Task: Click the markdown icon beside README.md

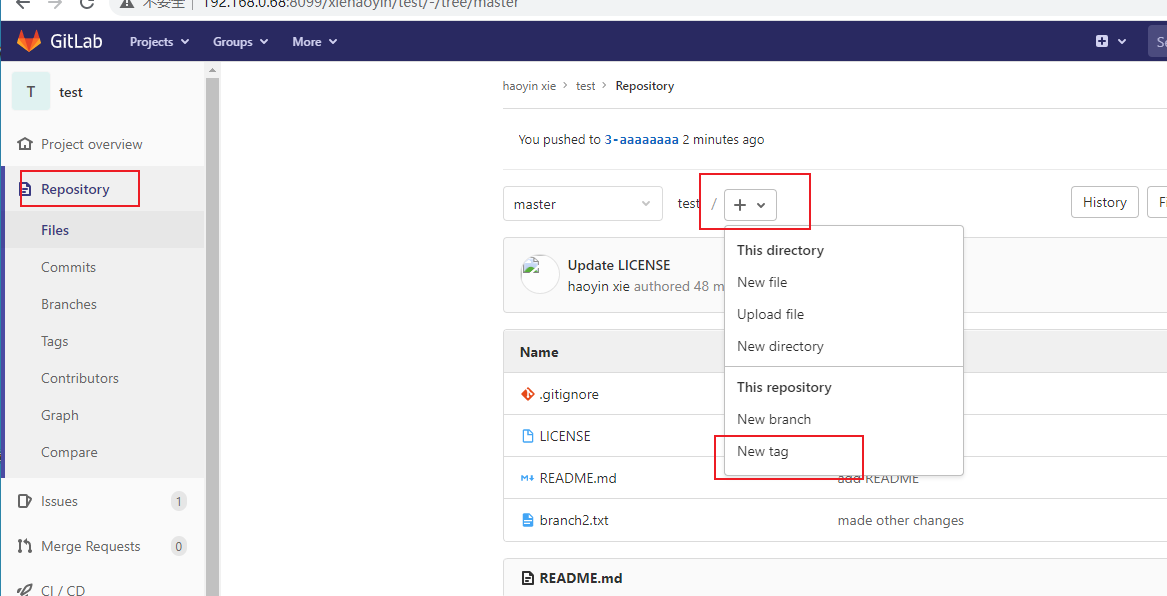Action: point(528,477)
